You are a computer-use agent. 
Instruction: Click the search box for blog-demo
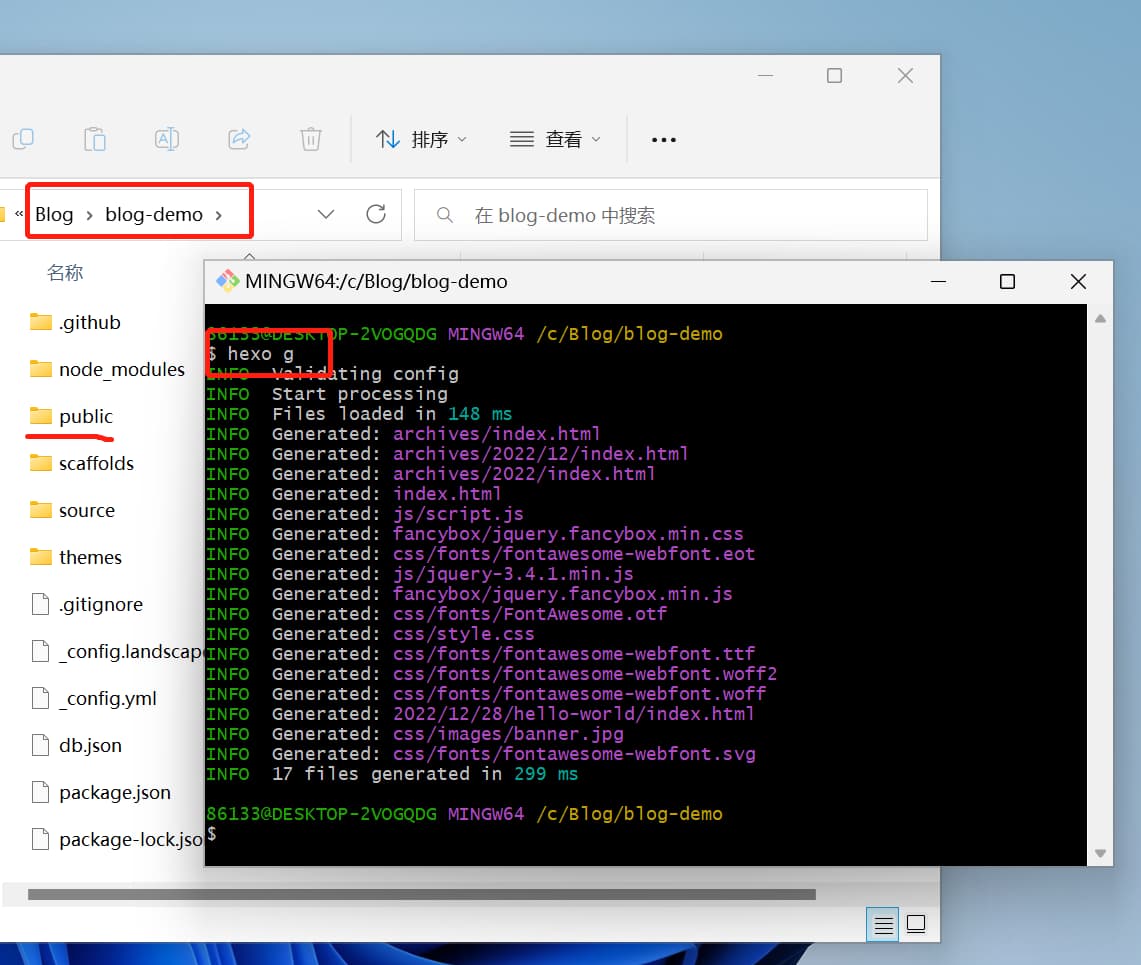[x=670, y=215]
